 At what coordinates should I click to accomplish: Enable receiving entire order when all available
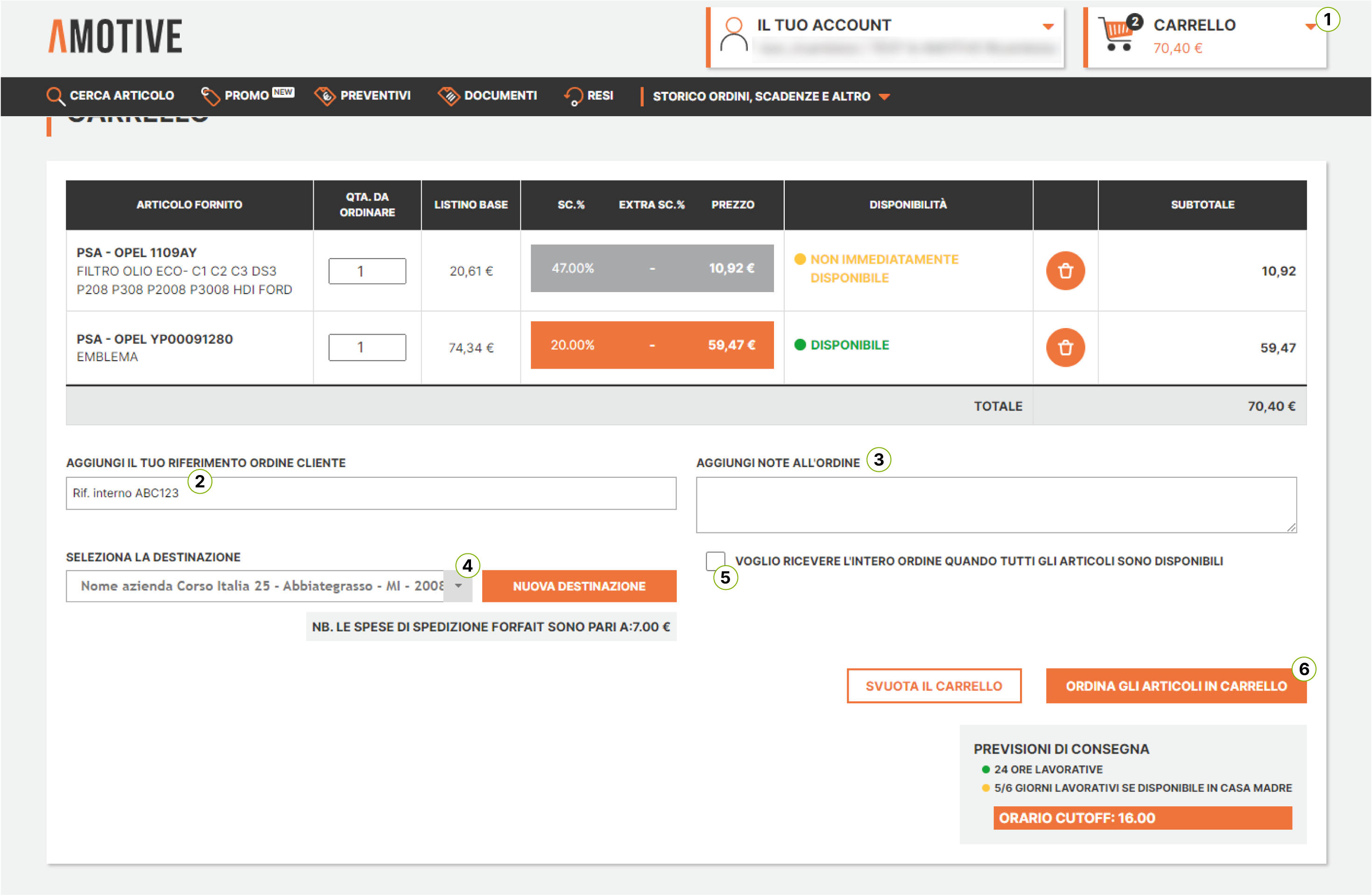click(x=715, y=560)
